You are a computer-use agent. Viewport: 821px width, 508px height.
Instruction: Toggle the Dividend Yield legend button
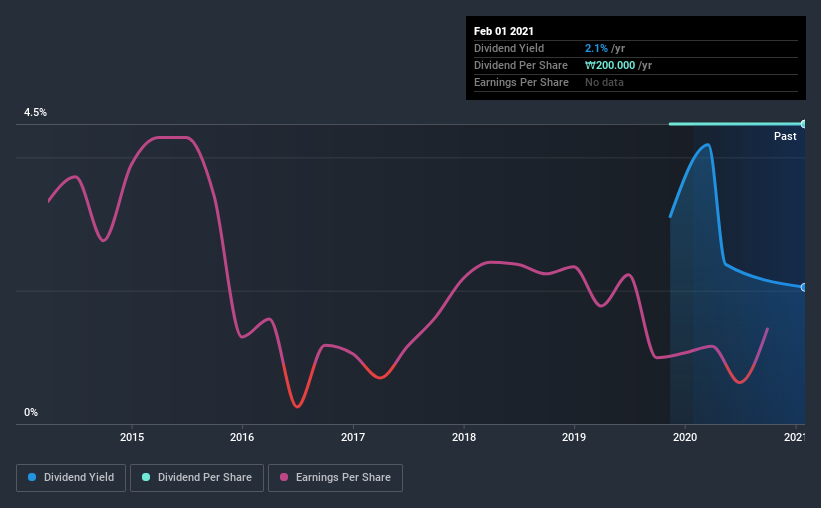tap(71, 478)
